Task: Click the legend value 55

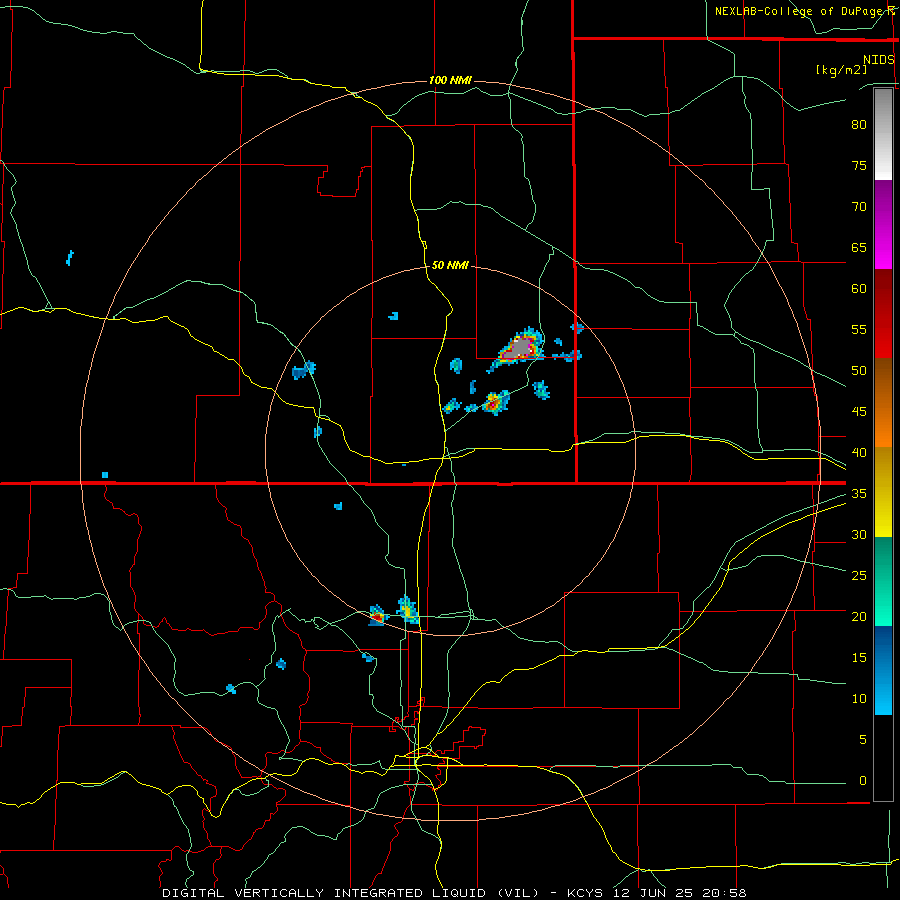Action: 859,329
